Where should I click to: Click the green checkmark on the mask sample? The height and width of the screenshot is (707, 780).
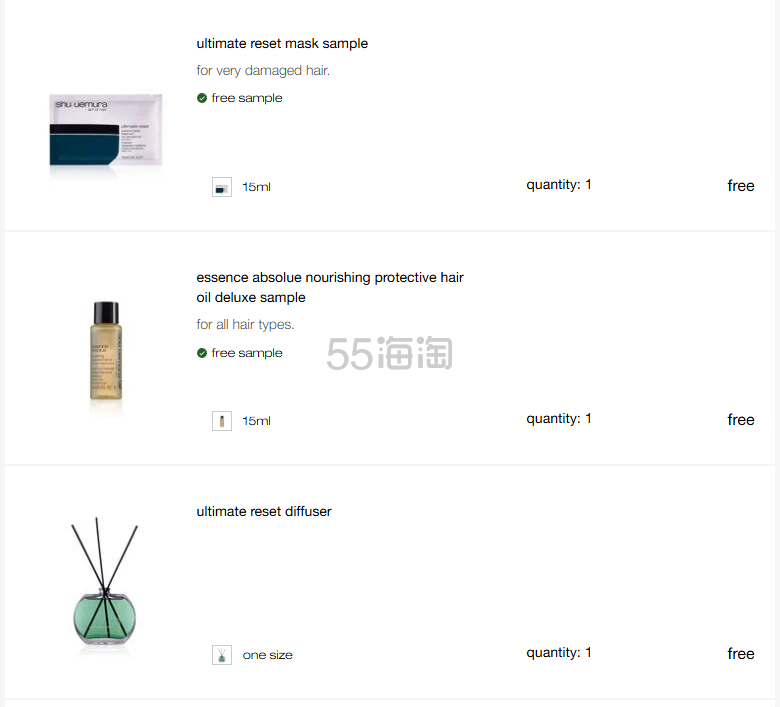202,98
